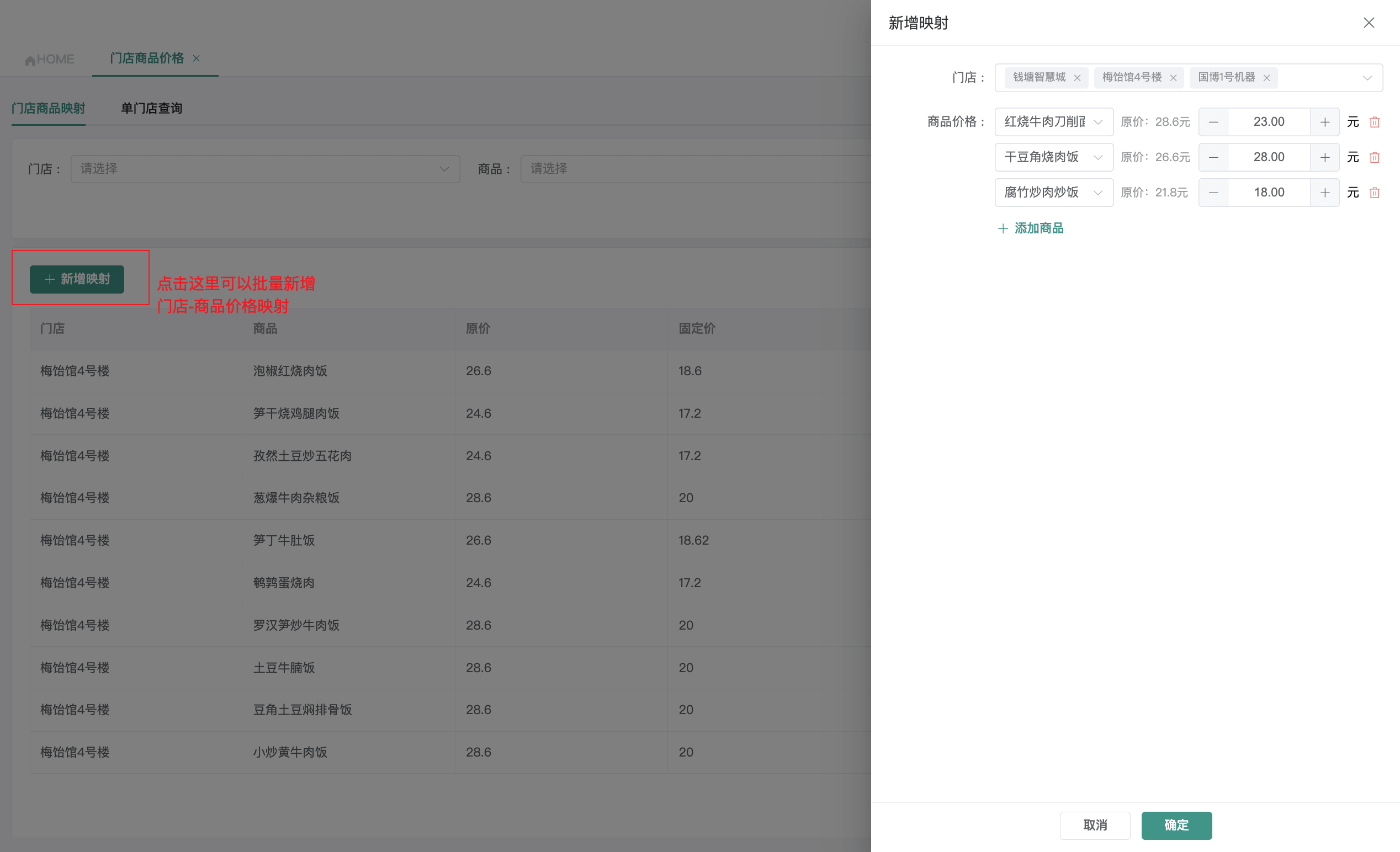Click the 28.00 price input field

[1269, 157]
